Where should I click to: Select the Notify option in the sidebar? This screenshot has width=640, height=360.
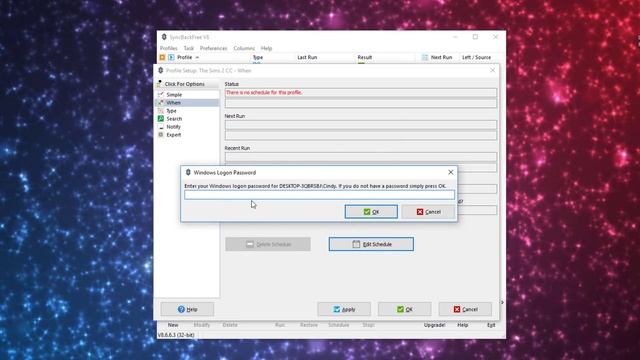[x=173, y=127]
